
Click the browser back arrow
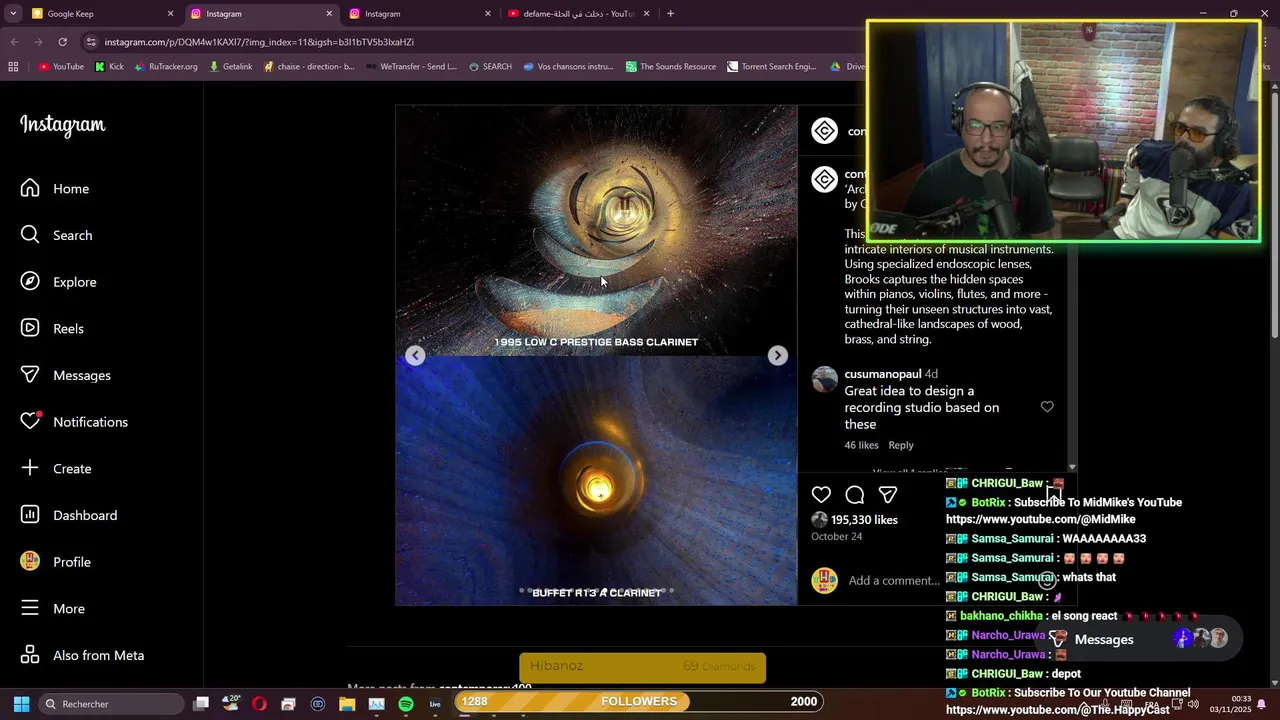pyautogui.click(x=14, y=42)
